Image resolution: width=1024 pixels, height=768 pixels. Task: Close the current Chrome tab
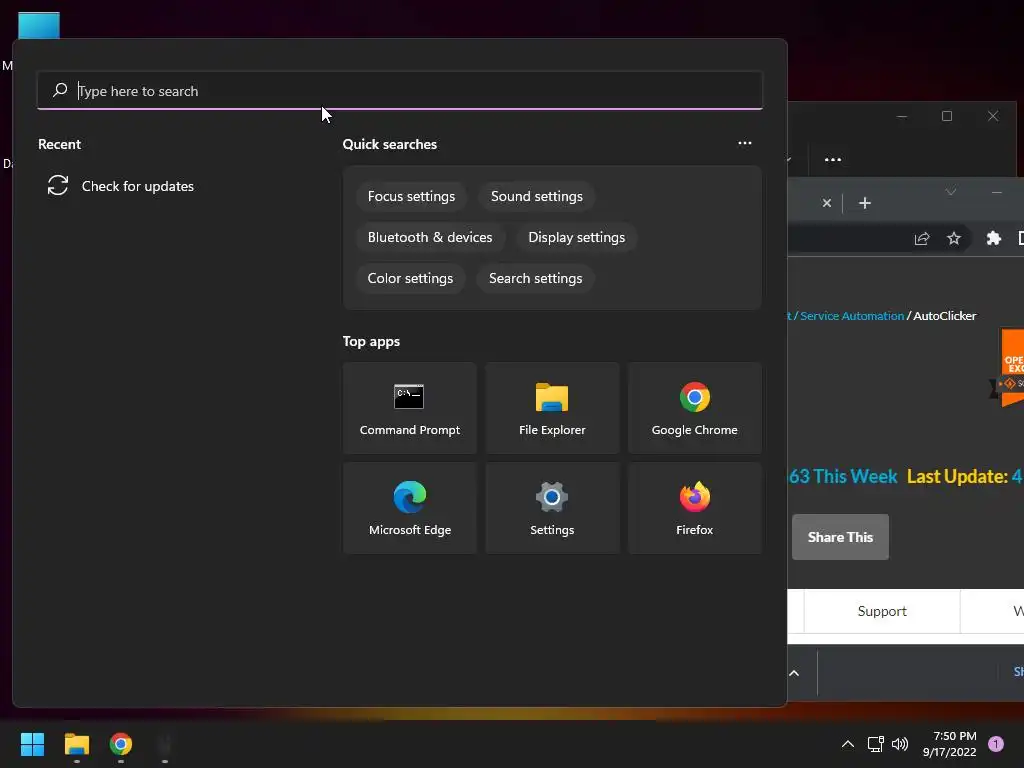(x=827, y=203)
